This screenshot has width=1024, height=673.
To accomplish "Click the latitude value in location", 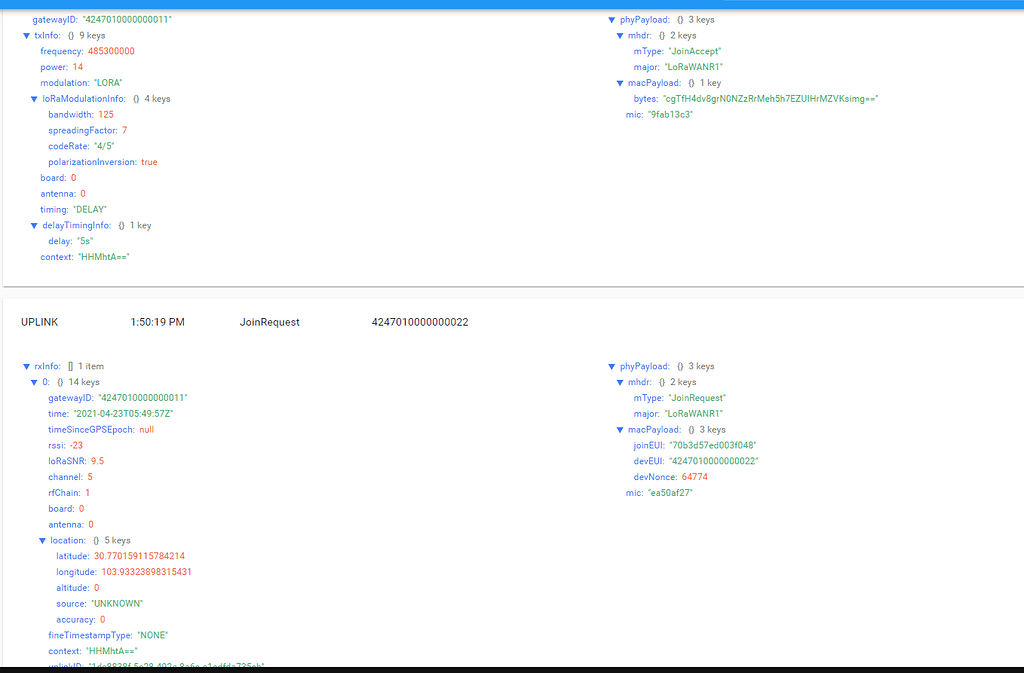I will click(139, 556).
